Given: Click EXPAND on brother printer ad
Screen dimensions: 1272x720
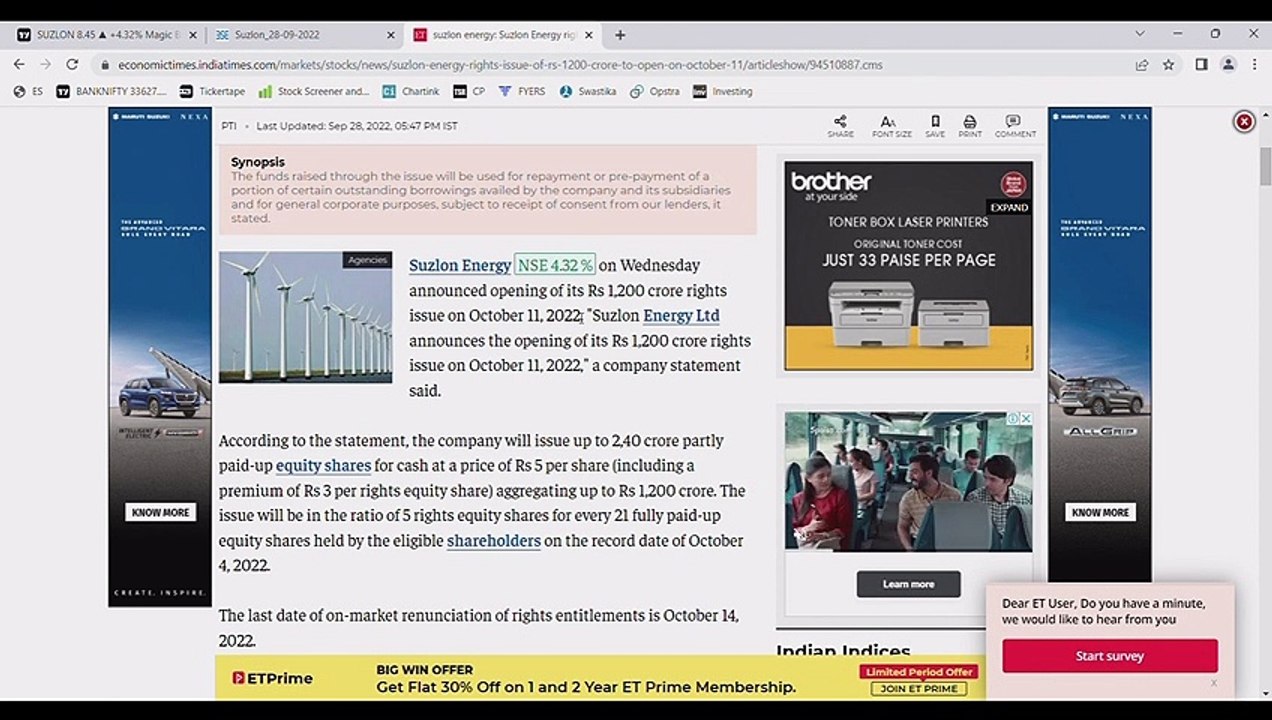Looking at the screenshot, I should click(1009, 207).
